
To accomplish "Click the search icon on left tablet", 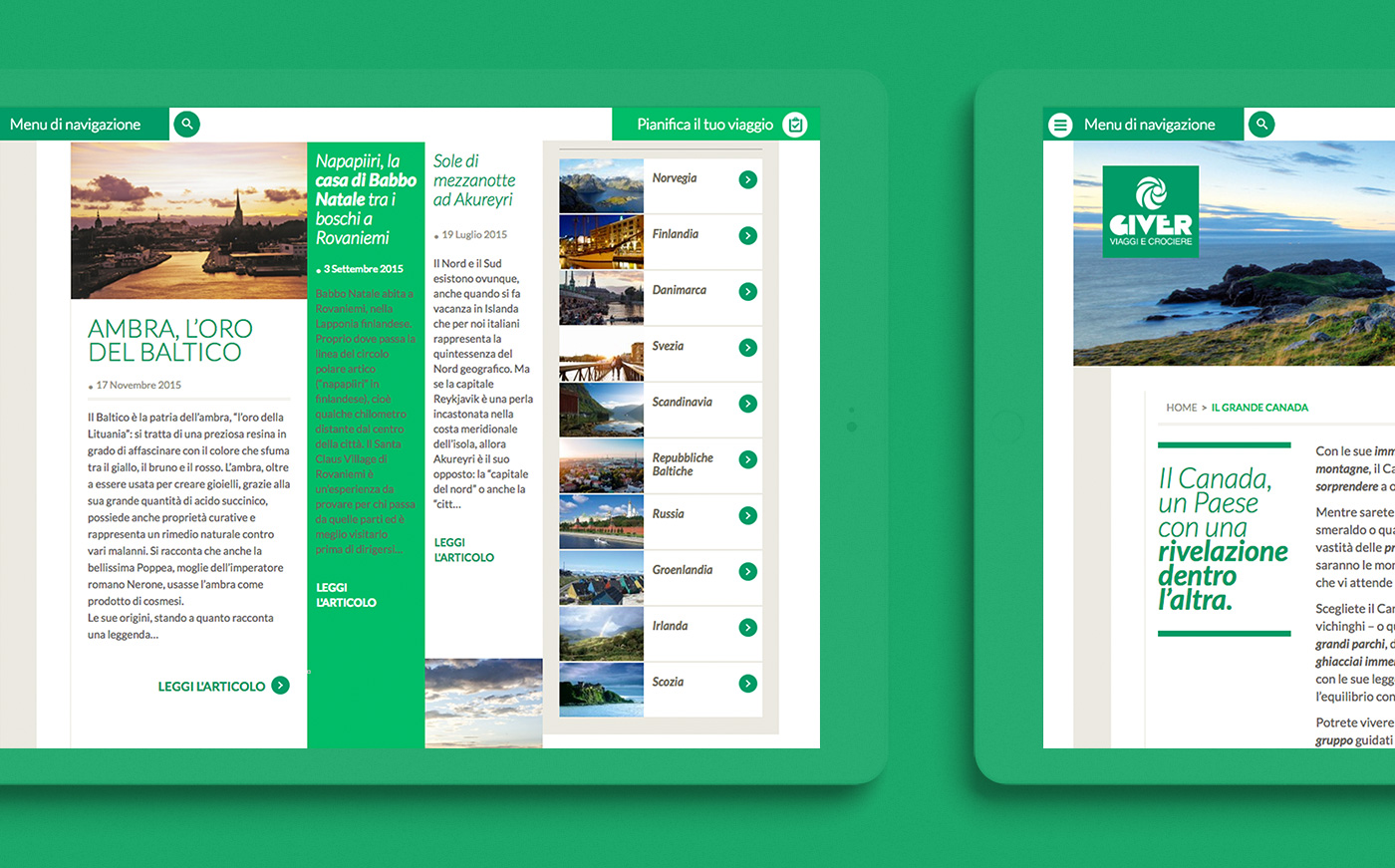I will (x=186, y=125).
